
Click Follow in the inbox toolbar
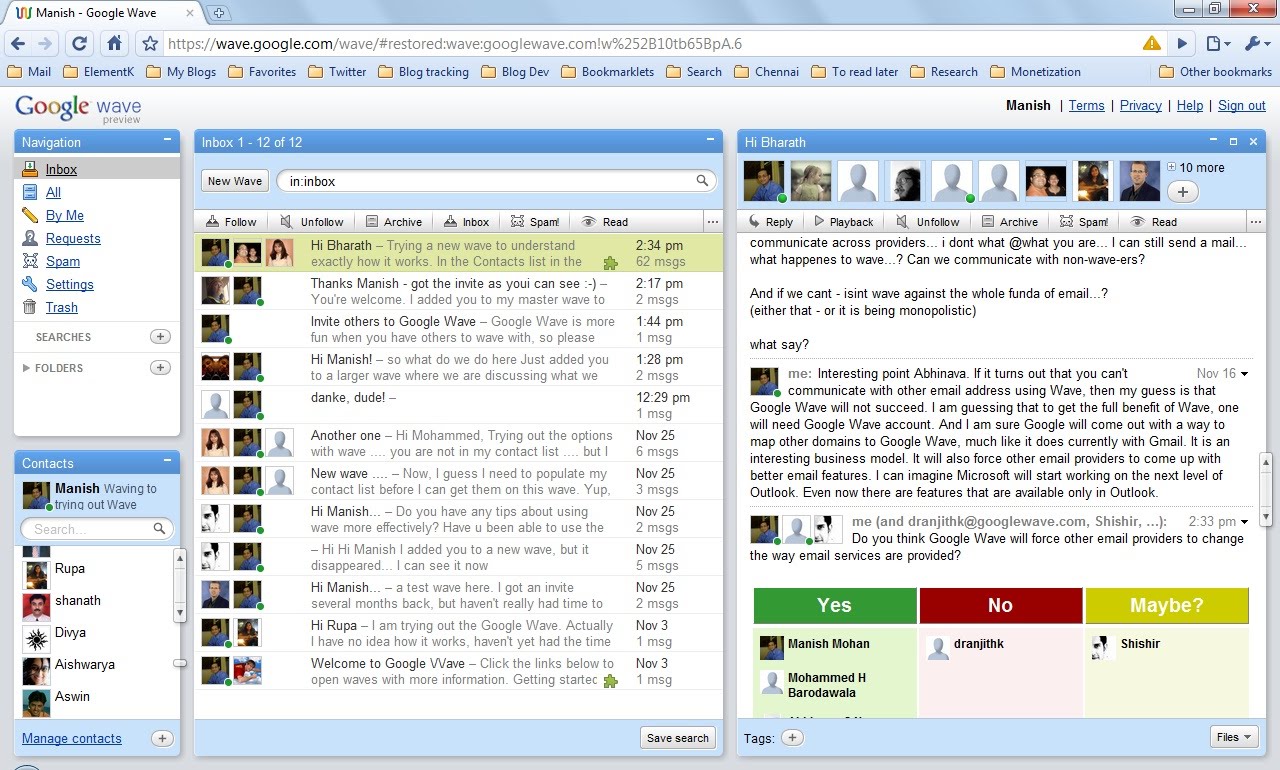click(231, 222)
